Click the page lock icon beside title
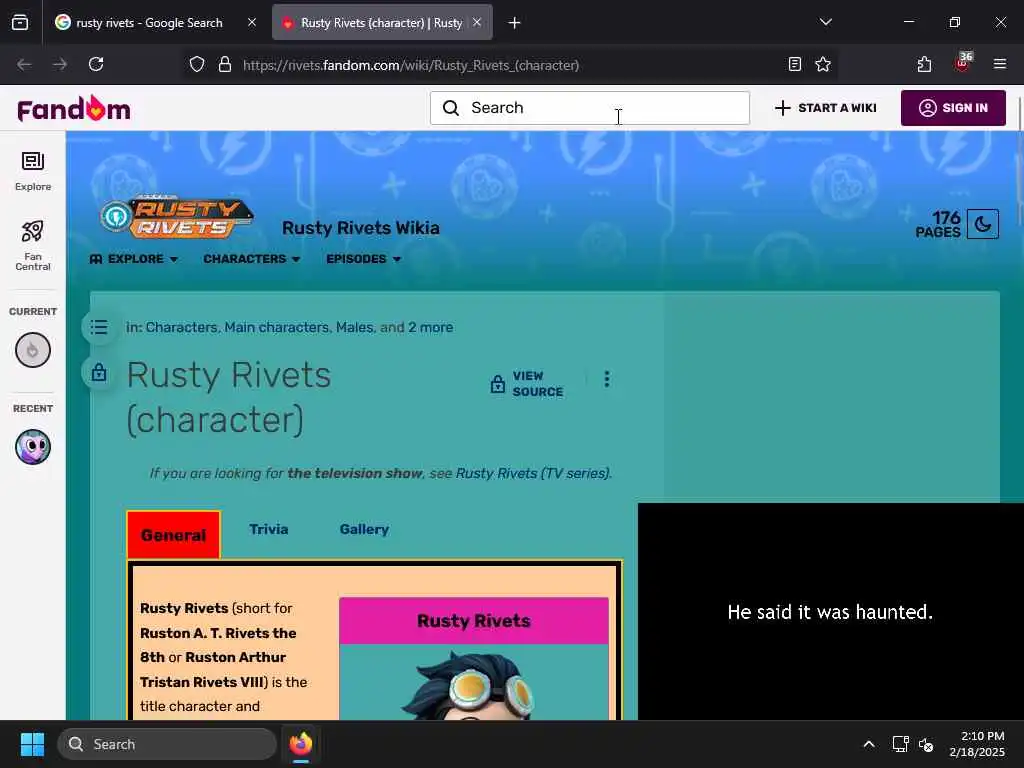This screenshot has width=1024, height=768. click(99, 372)
